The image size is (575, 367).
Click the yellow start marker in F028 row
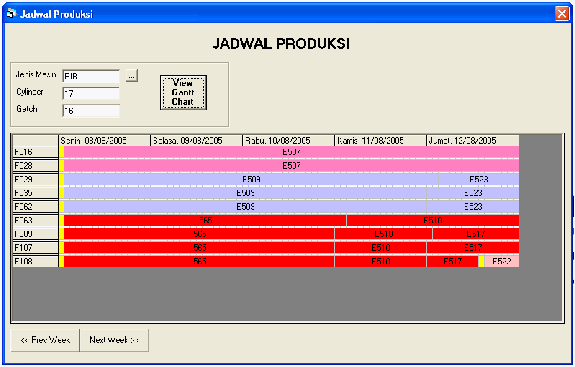tap(62, 166)
